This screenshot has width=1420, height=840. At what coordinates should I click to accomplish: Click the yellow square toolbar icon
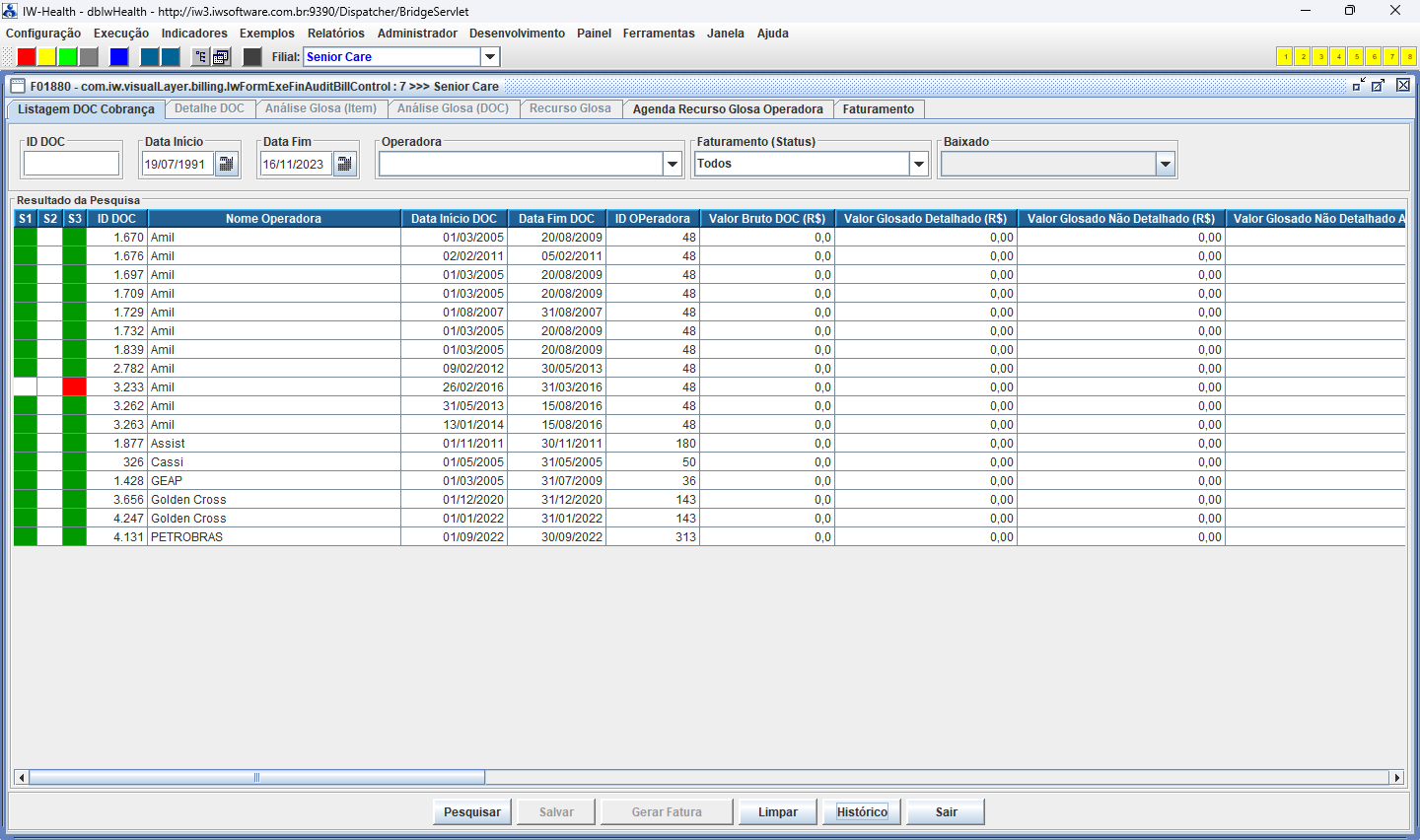(47, 57)
